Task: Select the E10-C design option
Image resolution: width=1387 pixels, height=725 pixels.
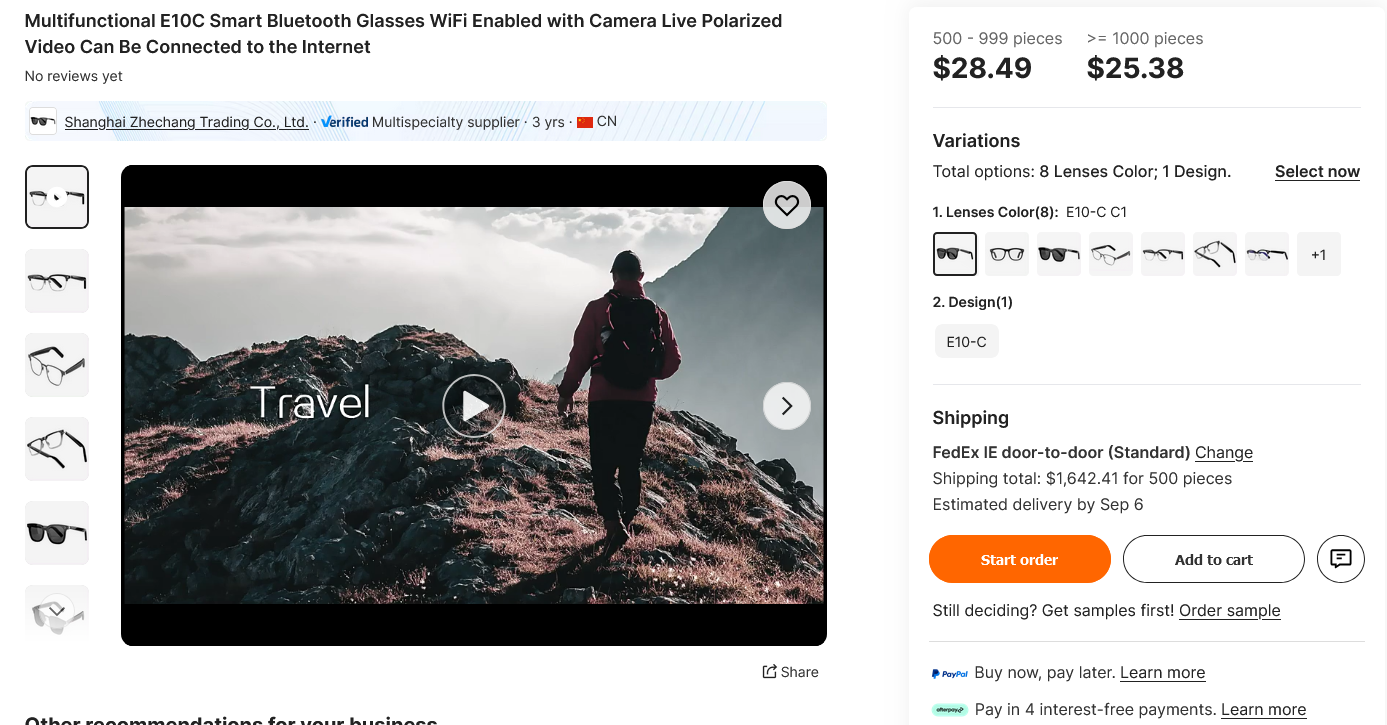Action: tap(966, 342)
